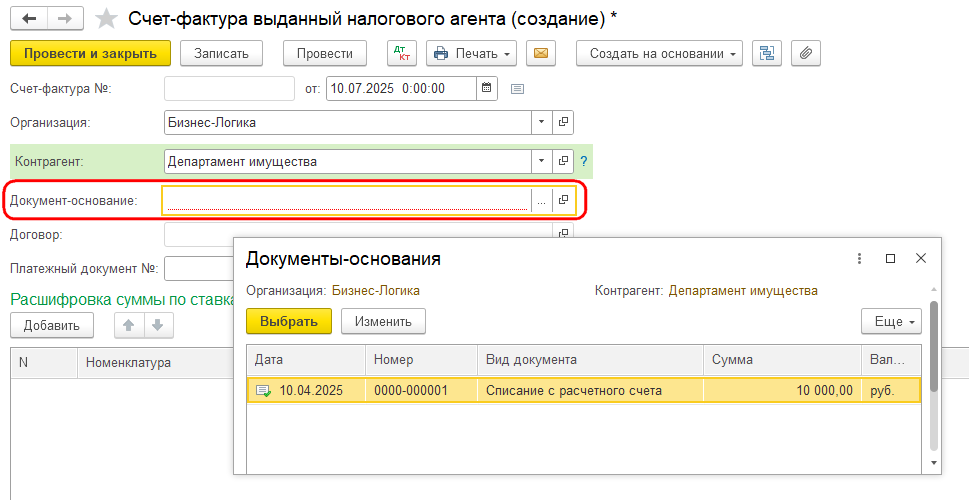Open the three-dot menu of Документы-основания
This screenshot has width=969, height=500.
click(x=859, y=258)
